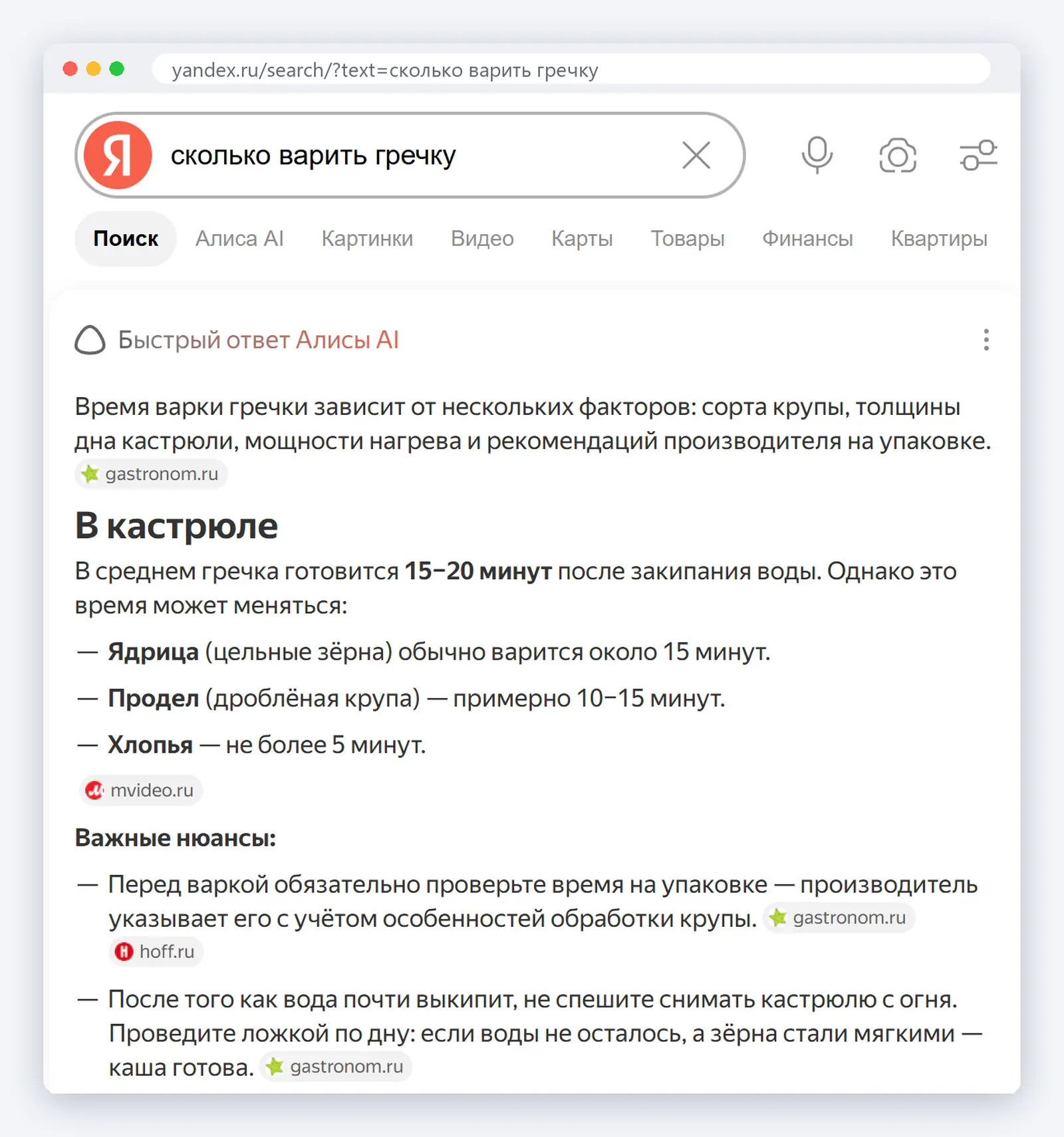The width and height of the screenshot is (1064, 1137).
Task: Click the word 'Ядрица' in the list
Action: coord(153,652)
